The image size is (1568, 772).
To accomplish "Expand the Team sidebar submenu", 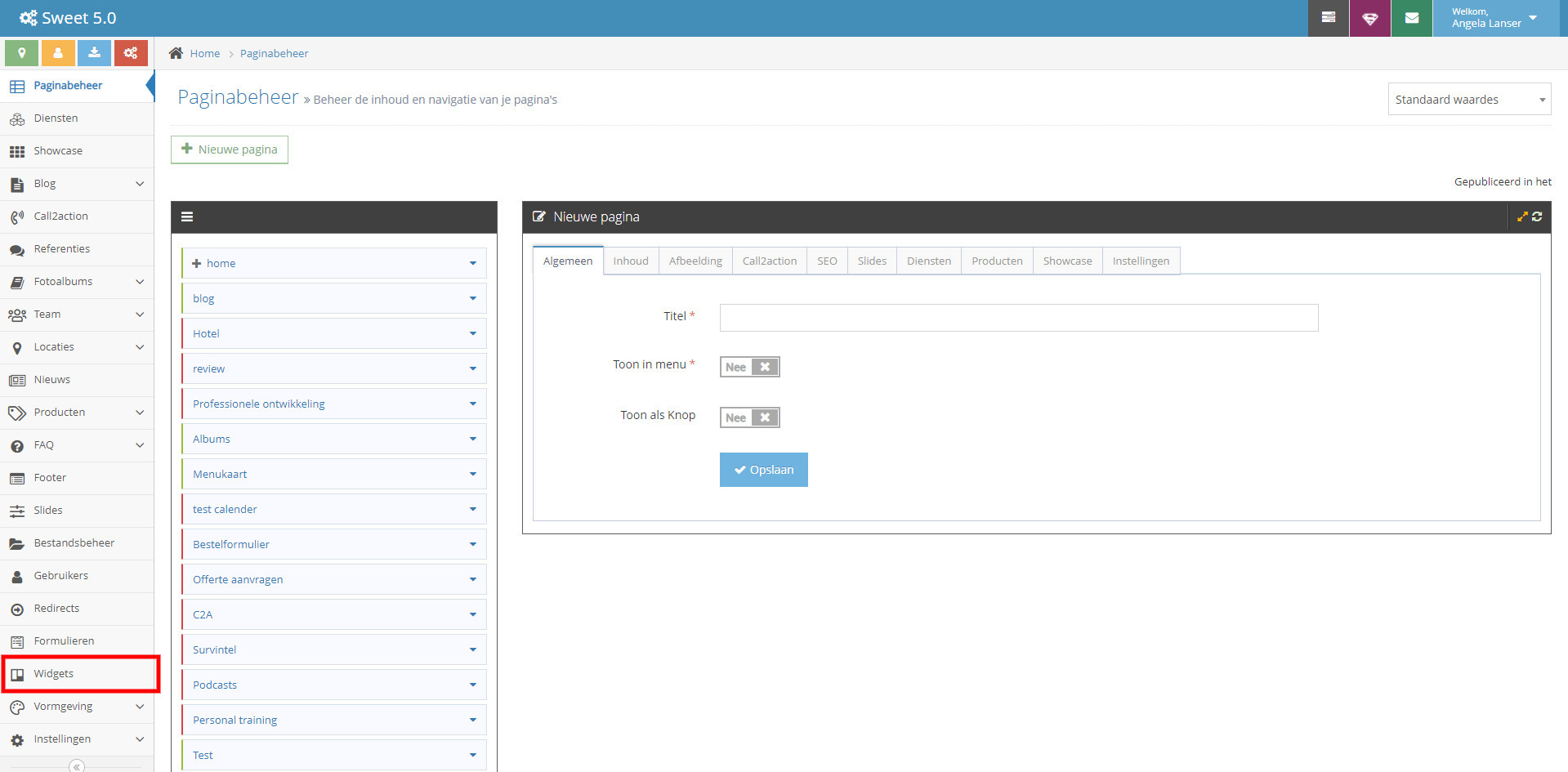I will pyautogui.click(x=140, y=315).
